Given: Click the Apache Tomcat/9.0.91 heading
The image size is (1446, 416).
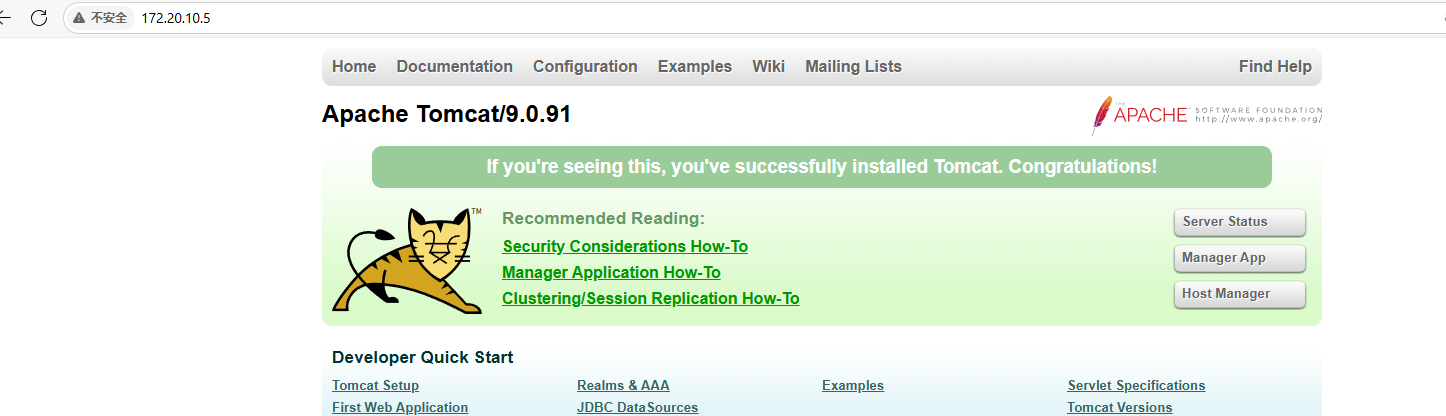Looking at the screenshot, I should 446,115.
